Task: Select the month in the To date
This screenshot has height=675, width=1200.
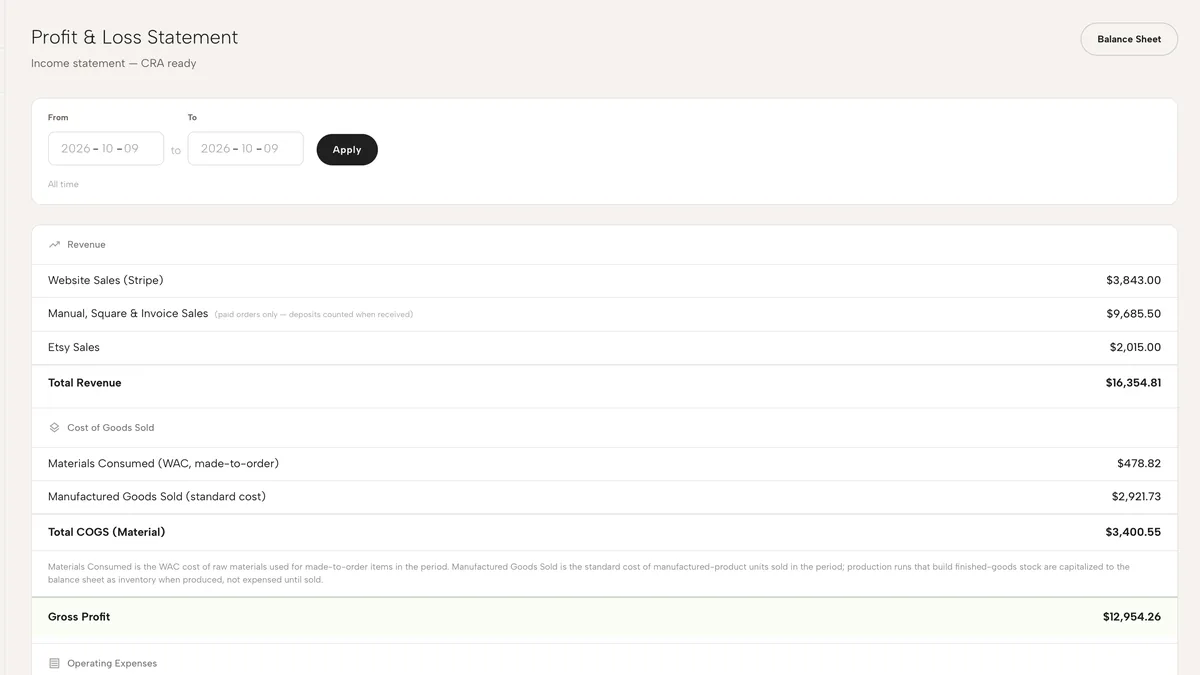Action: click(x=247, y=149)
